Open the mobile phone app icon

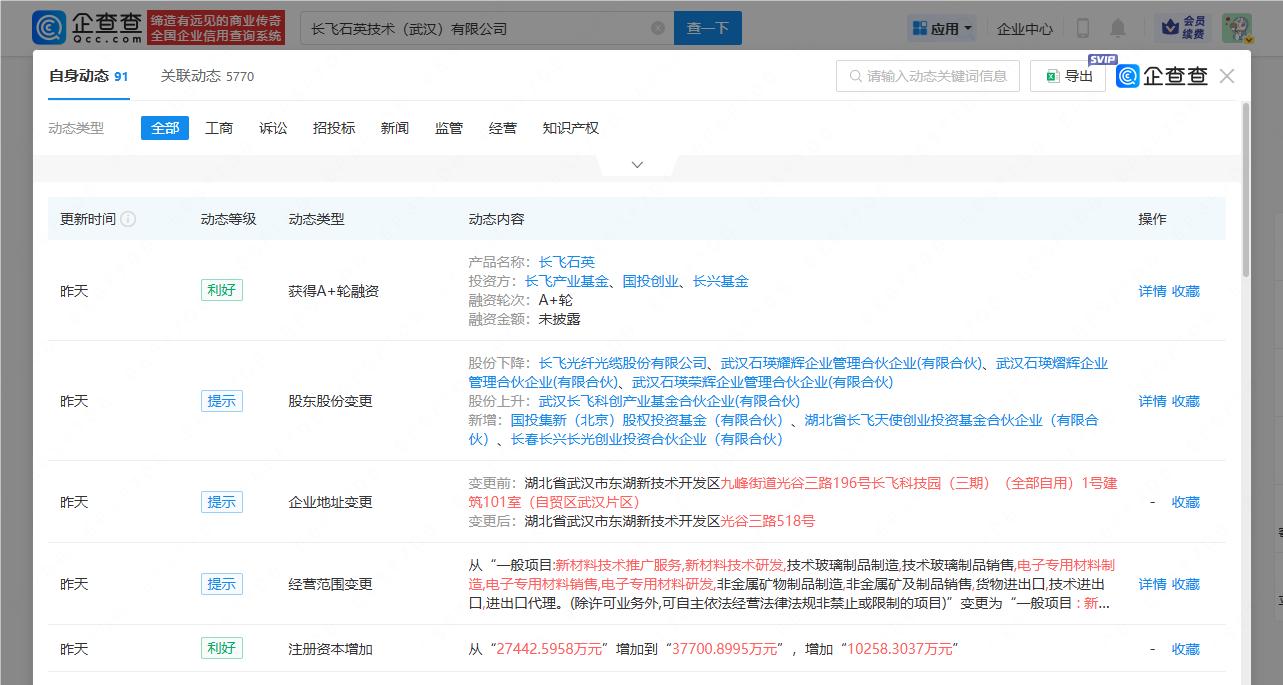point(1083,28)
